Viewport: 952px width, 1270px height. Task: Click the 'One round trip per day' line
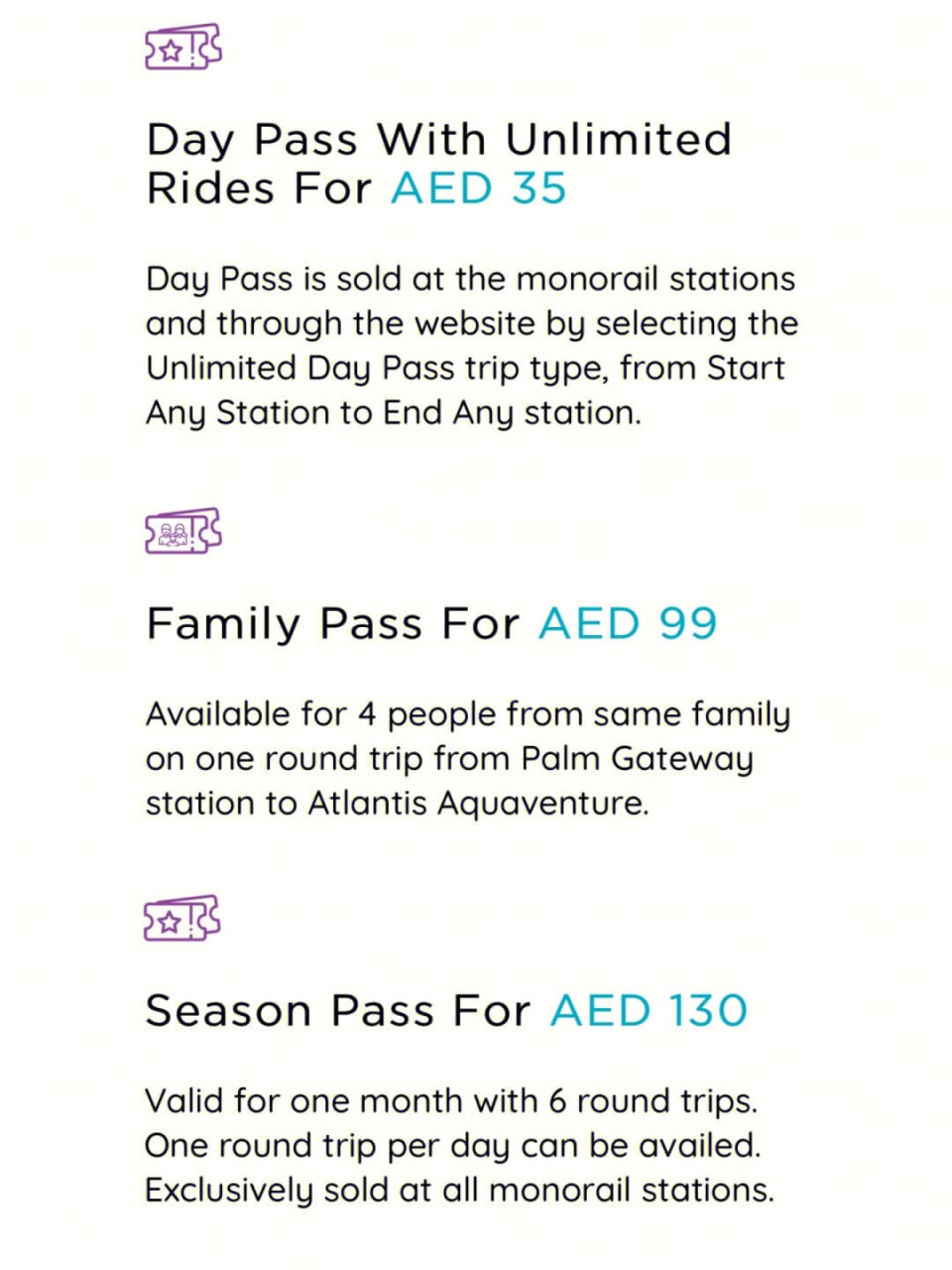(452, 1145)
